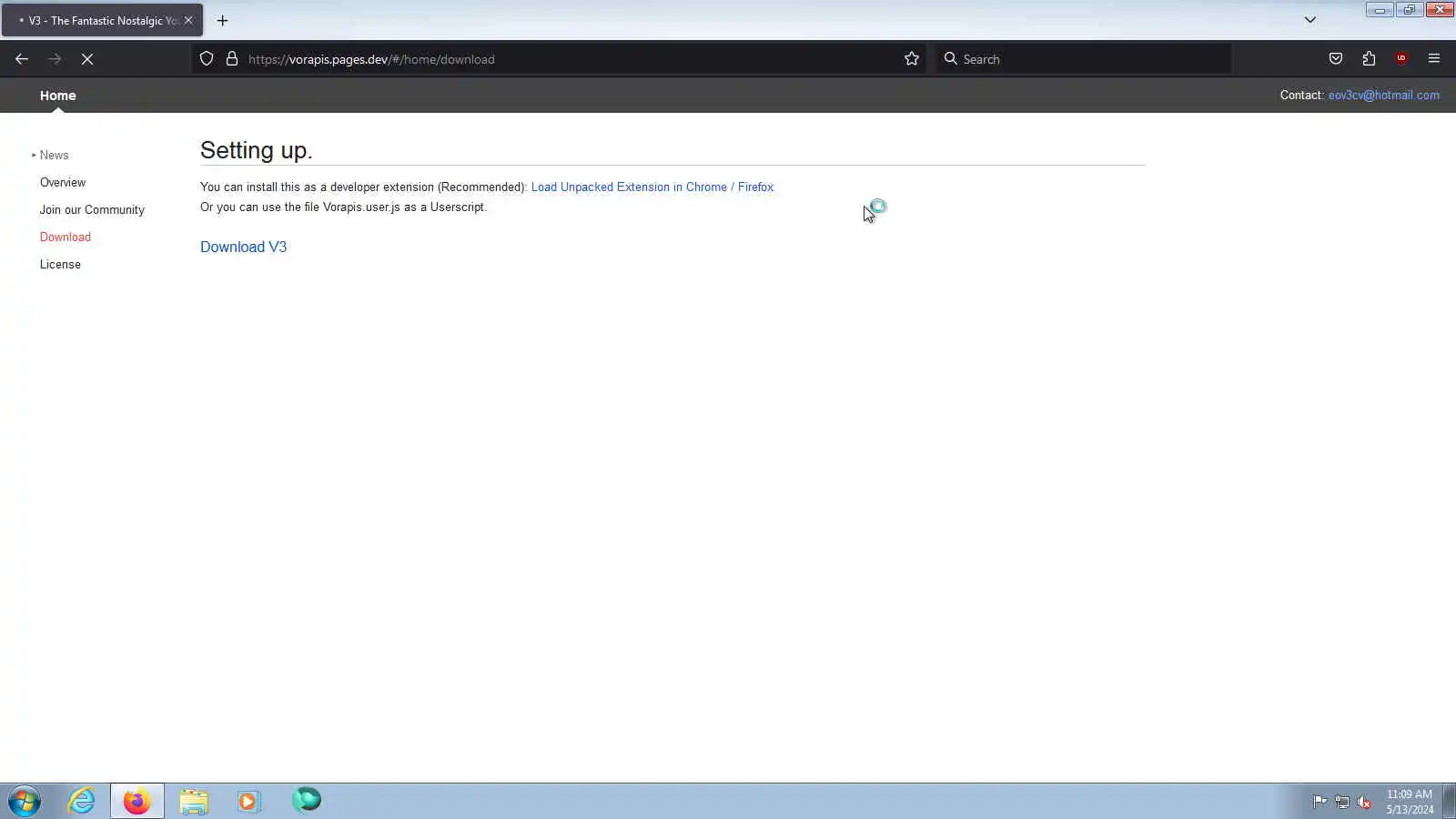The height and width of the screenshot is (819, 1456).
Task: Launch Internet Explorer from taskbar
Action: tap(82, 802)
